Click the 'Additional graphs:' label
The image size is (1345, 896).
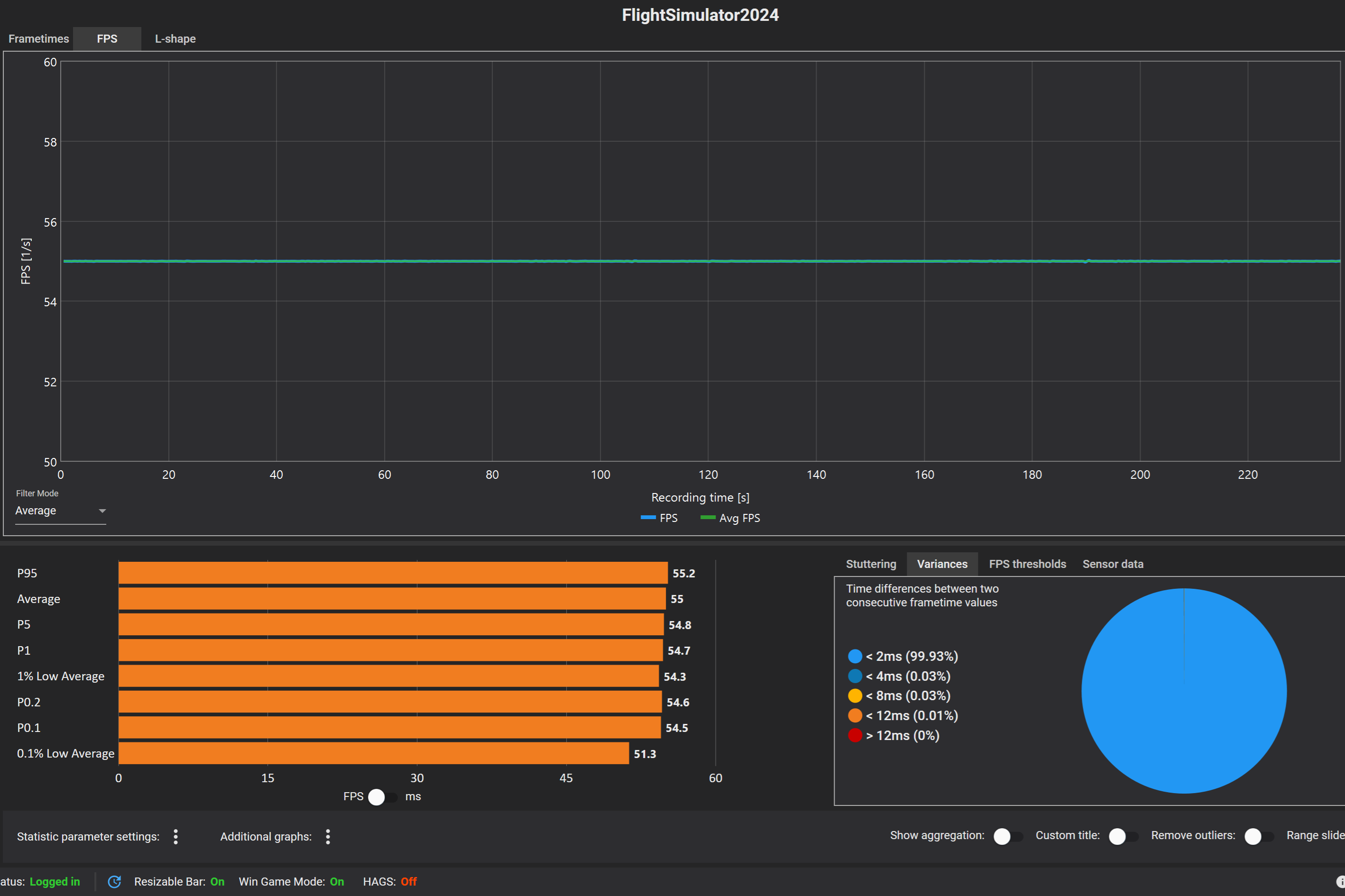point(266,837)
